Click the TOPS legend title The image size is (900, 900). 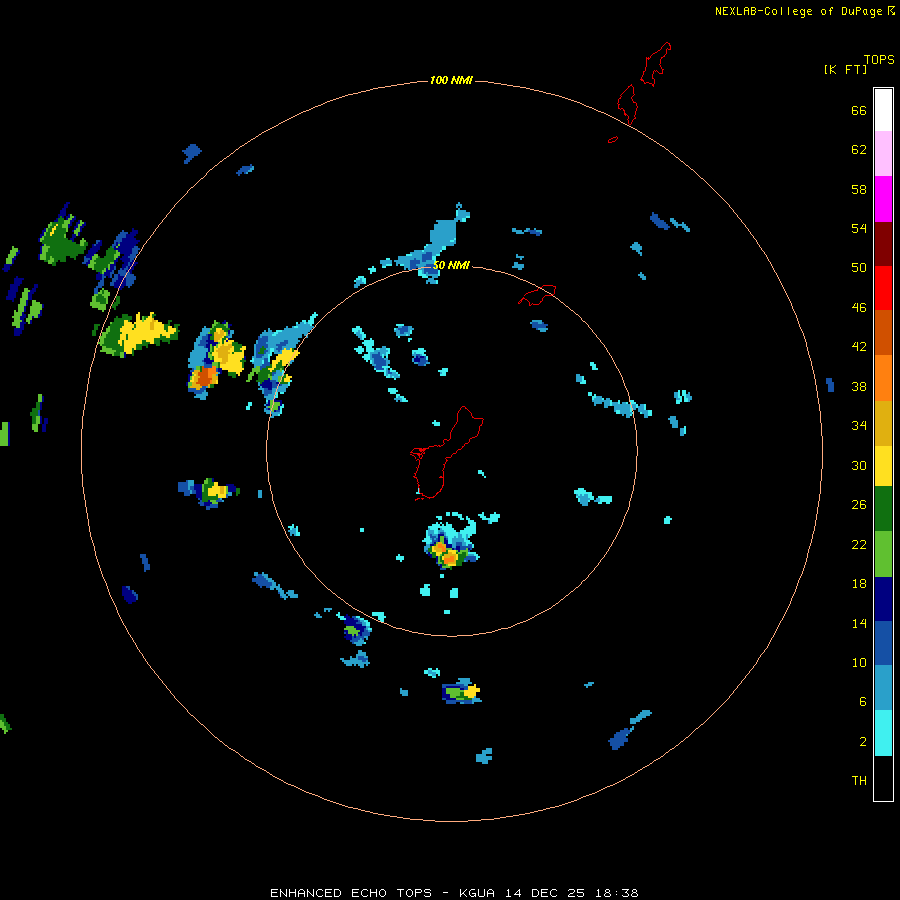pos(879,60)
